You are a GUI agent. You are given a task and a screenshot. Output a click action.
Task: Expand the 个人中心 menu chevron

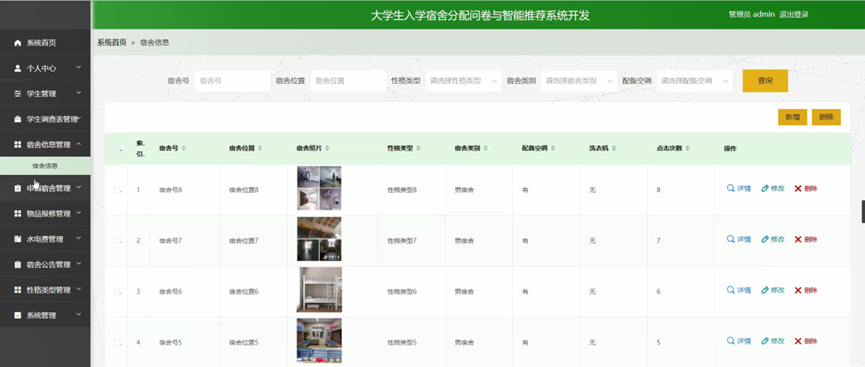(79, 67)
